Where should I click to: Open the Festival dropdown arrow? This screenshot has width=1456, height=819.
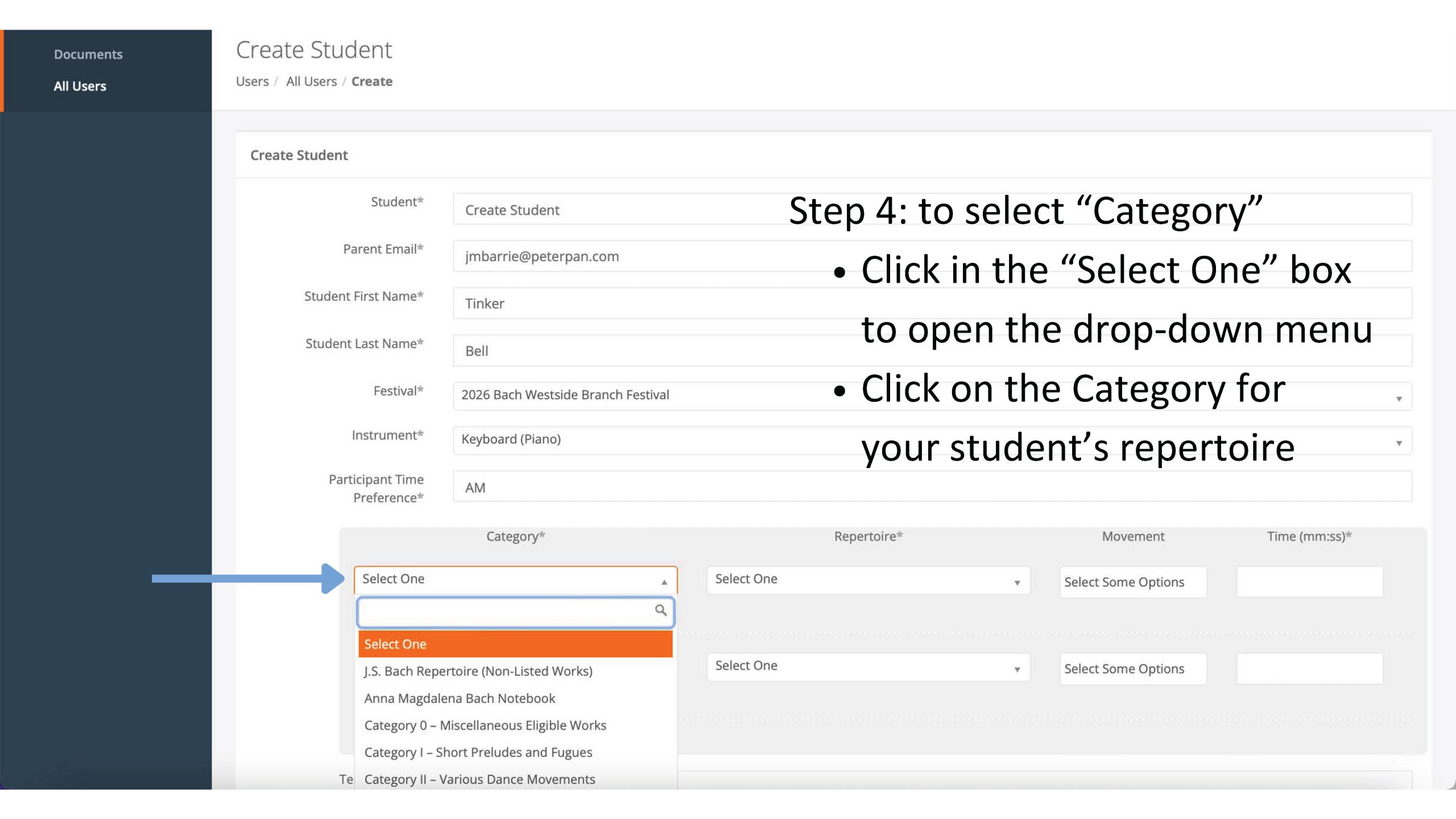click(1399, 399)
